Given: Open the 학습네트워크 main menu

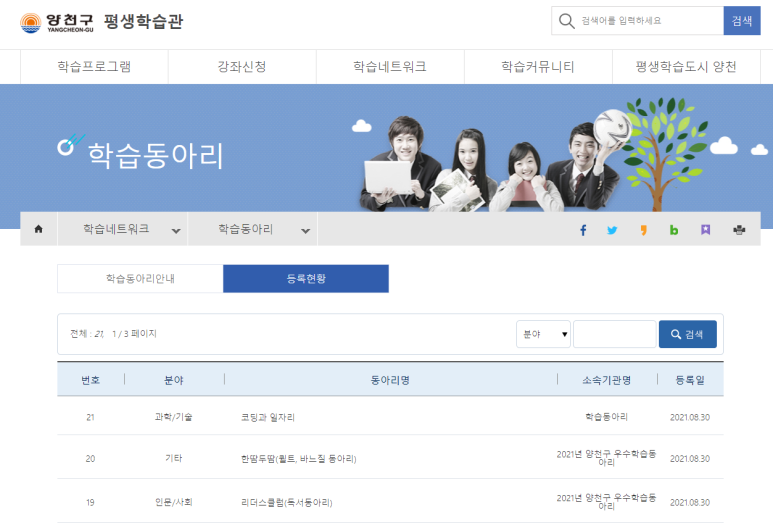Looking at the screenshot, I should 390,67.
